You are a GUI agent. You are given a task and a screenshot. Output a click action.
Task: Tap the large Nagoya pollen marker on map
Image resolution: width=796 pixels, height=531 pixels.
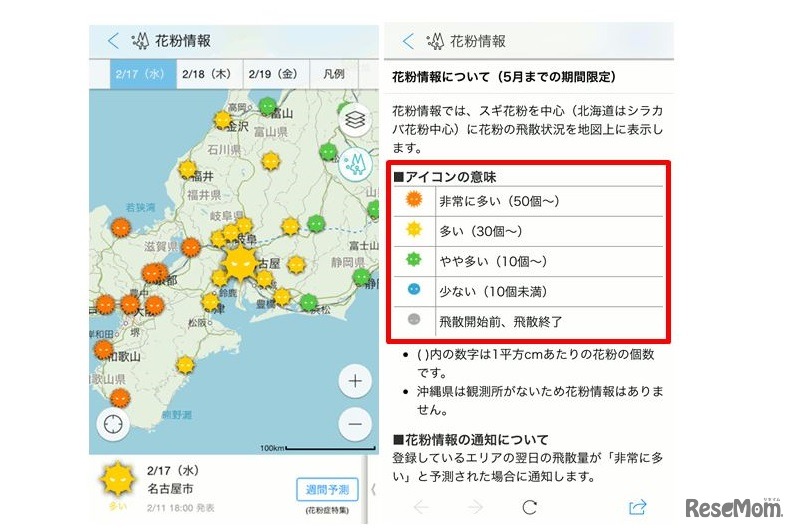pos(240,262)
